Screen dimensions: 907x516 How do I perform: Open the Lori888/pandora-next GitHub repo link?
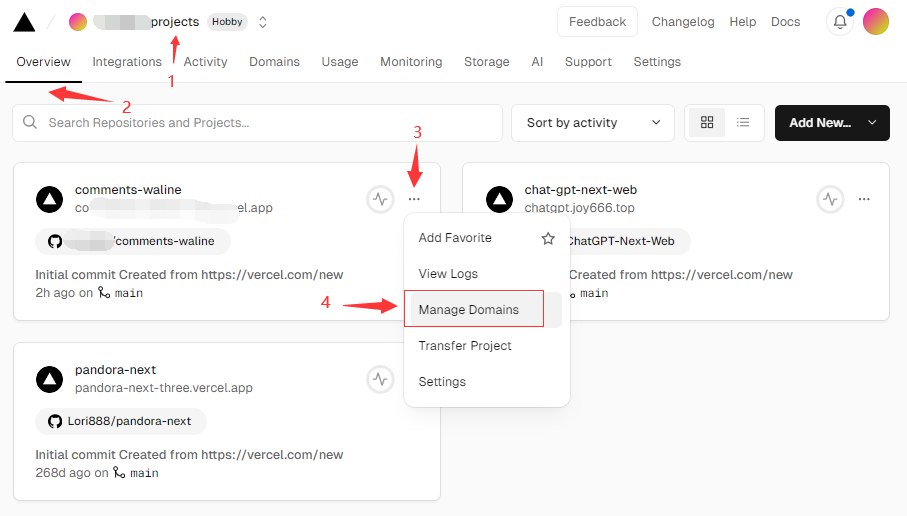point(121,421)
